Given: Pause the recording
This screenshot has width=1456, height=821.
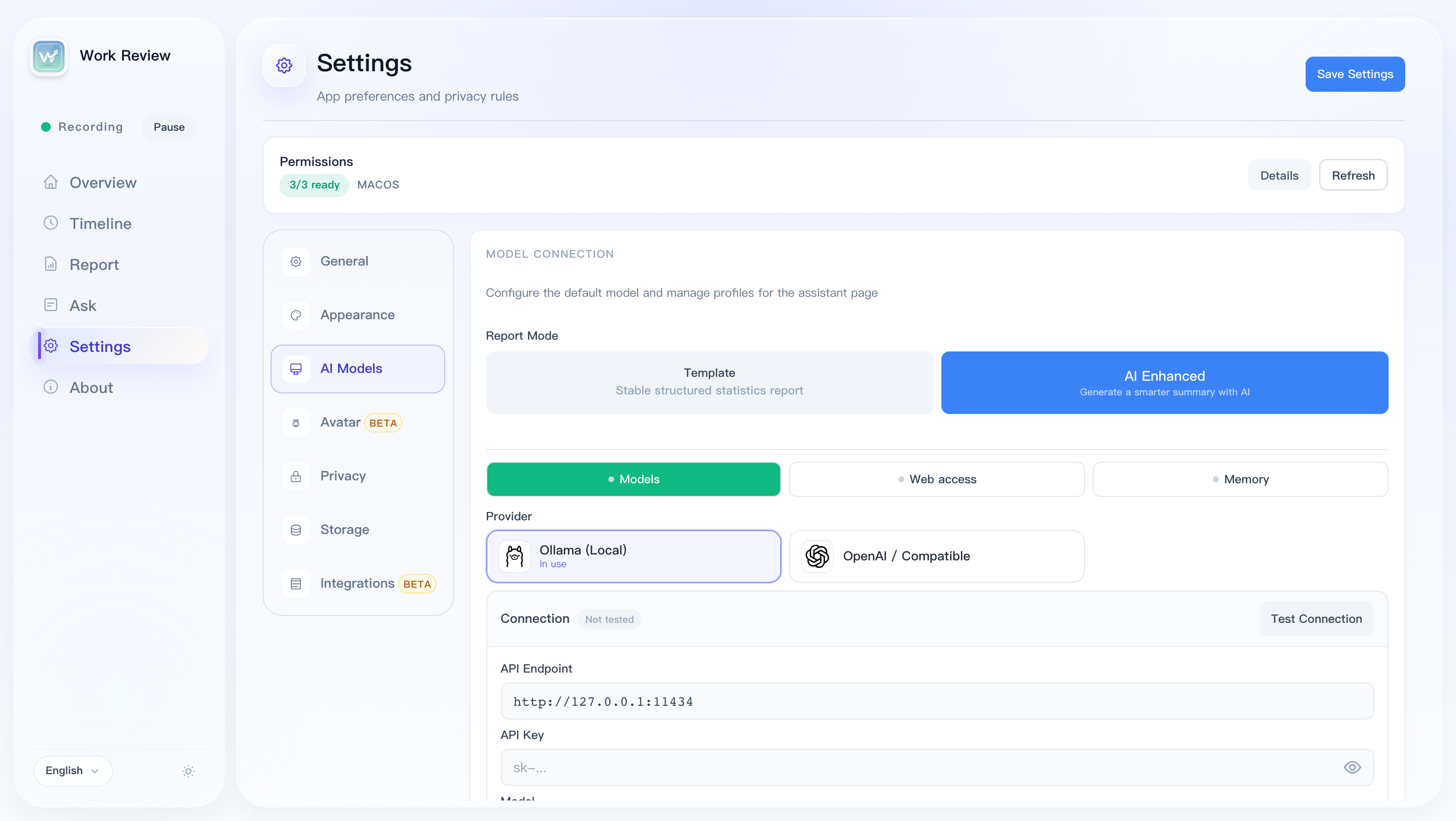Looking at the screenshot, I should [x=169, y=127].
